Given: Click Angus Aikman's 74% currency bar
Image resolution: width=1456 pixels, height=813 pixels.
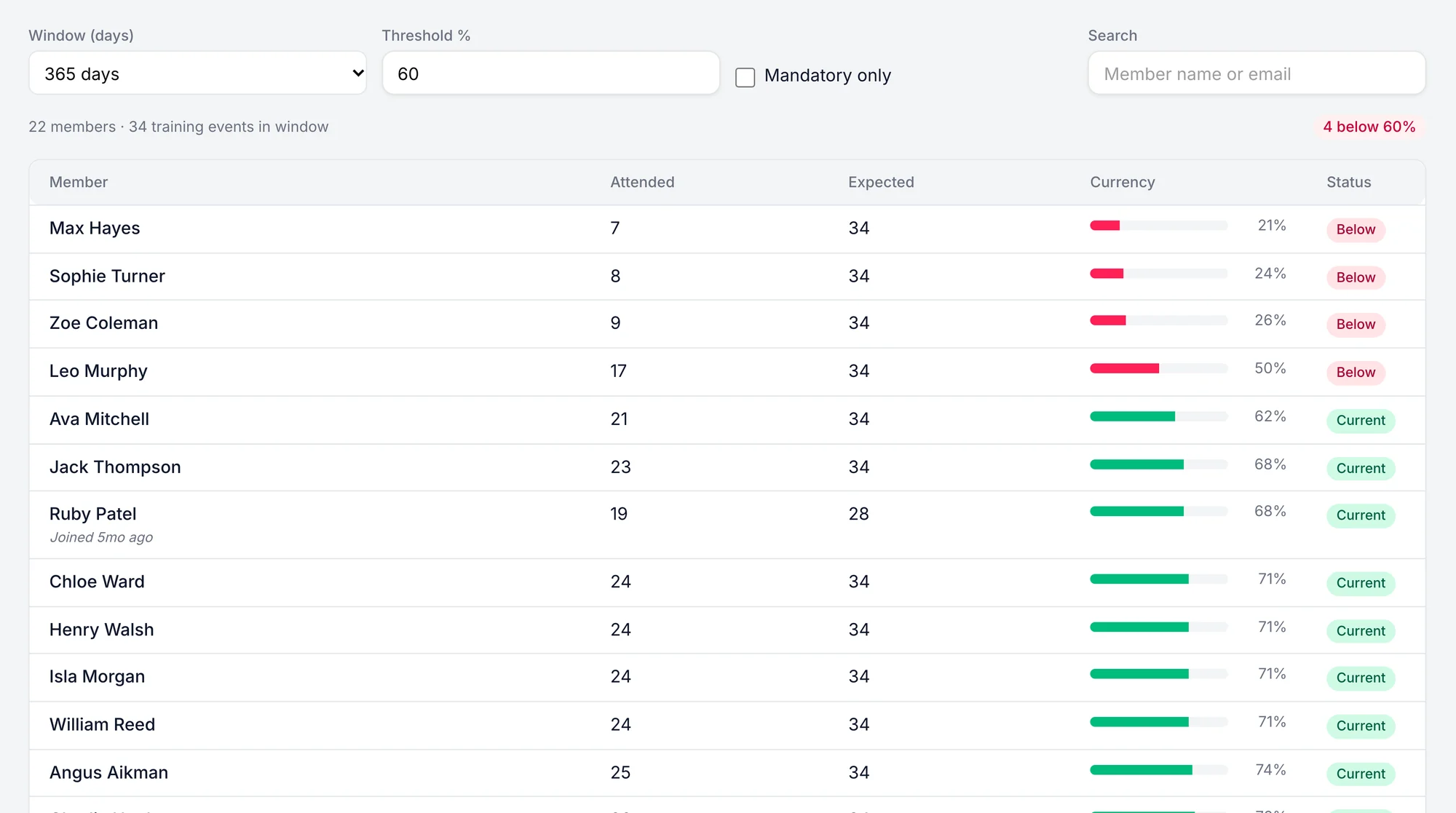Looking at the screenshot, I should (1159, 770).
